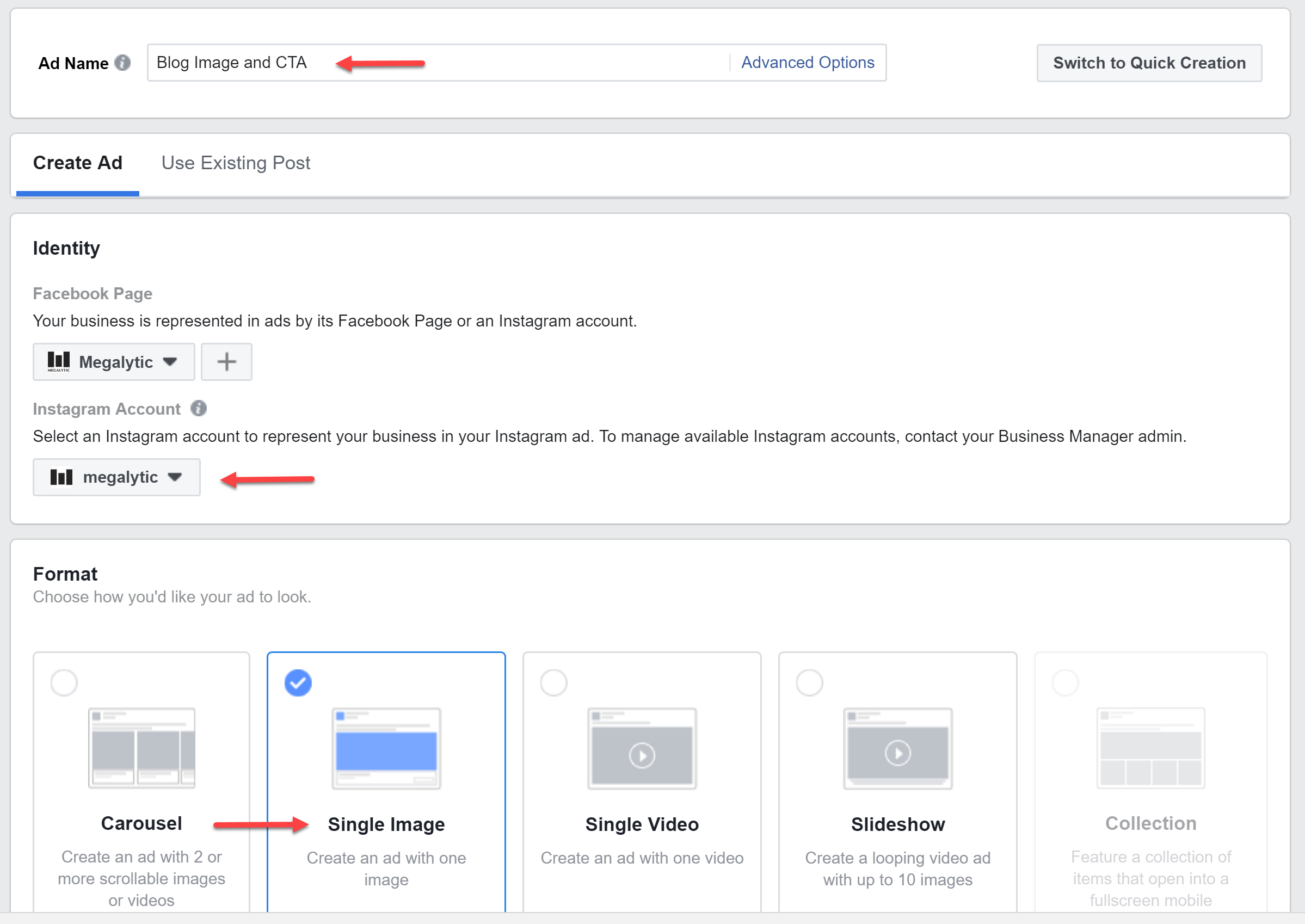Switch to the Create Ad tab
This screenshot has width=1305, height=924.
pos(78,163)
